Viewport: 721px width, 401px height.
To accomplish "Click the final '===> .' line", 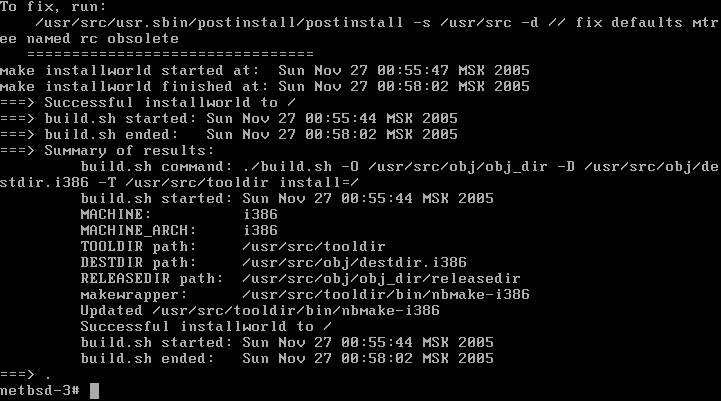I will 26,373.
